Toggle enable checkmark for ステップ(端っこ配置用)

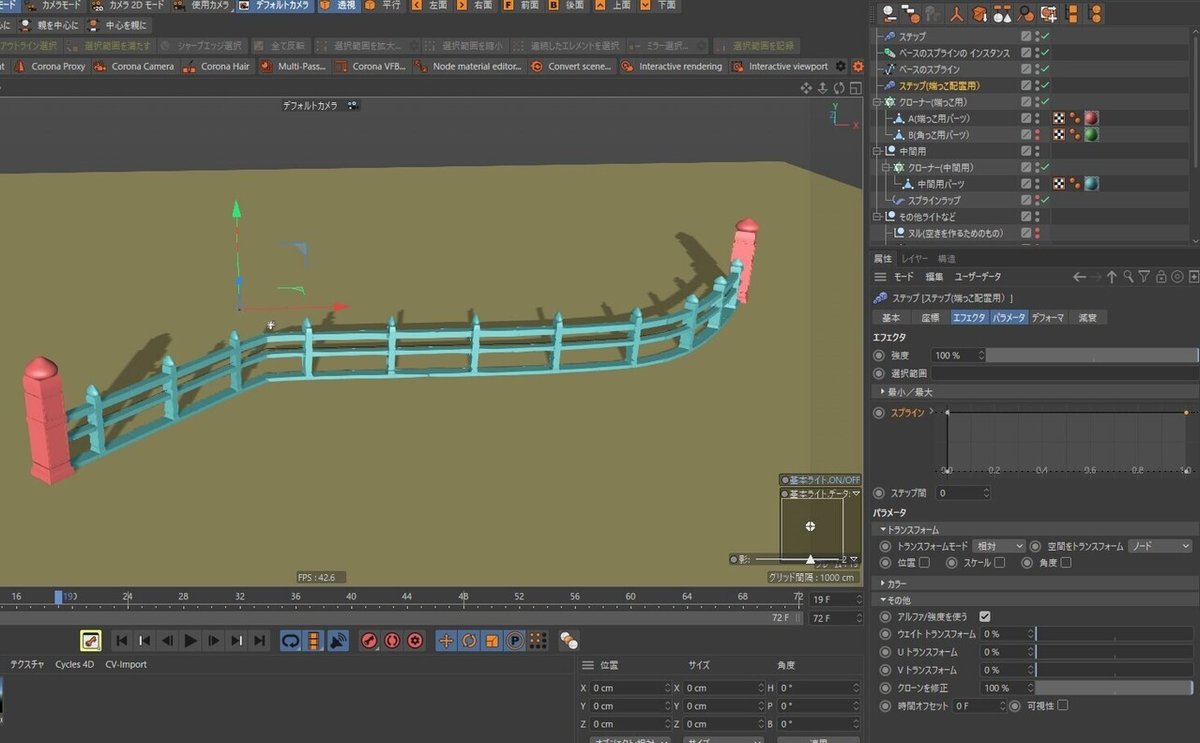tap(1044, 86)
